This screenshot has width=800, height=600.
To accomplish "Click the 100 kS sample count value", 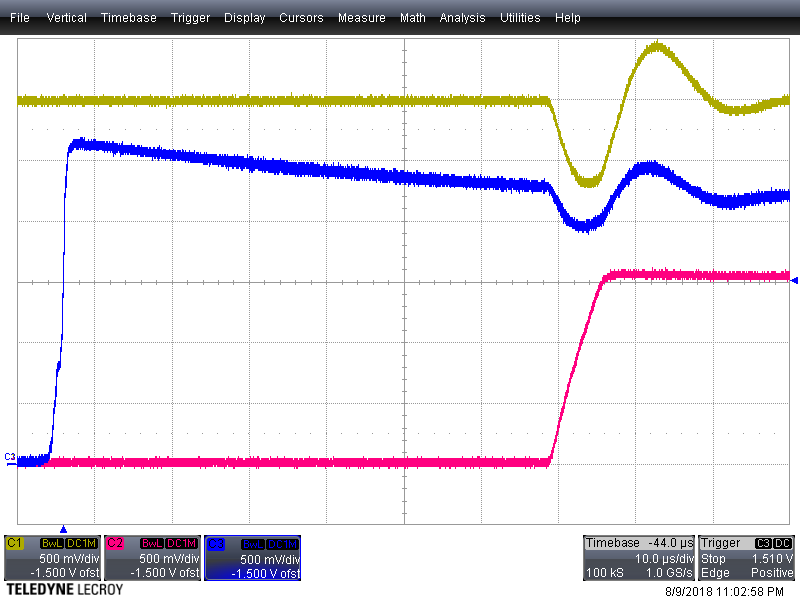I will tap(605, 573).
